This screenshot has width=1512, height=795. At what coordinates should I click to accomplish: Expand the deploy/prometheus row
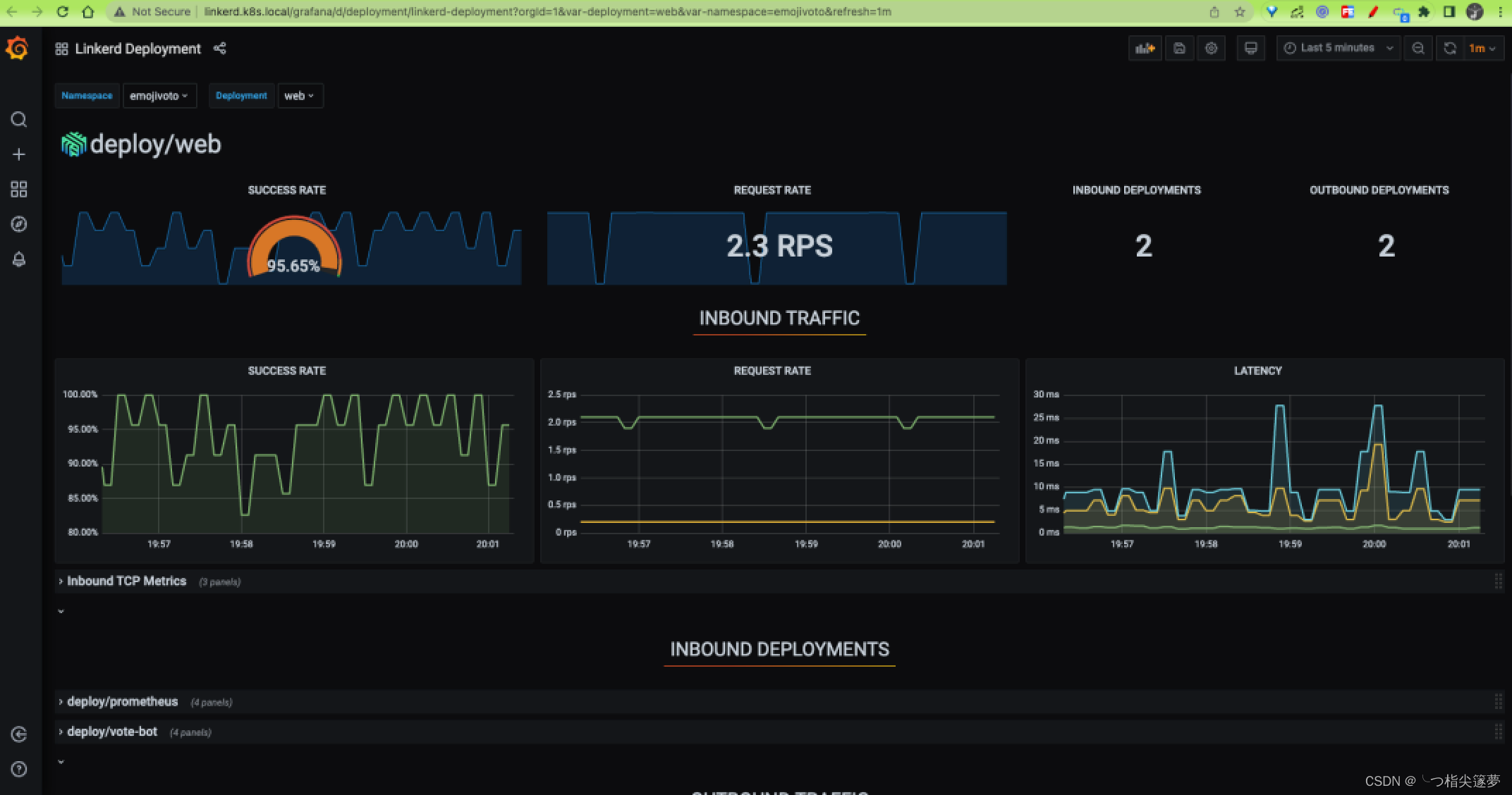122,702
